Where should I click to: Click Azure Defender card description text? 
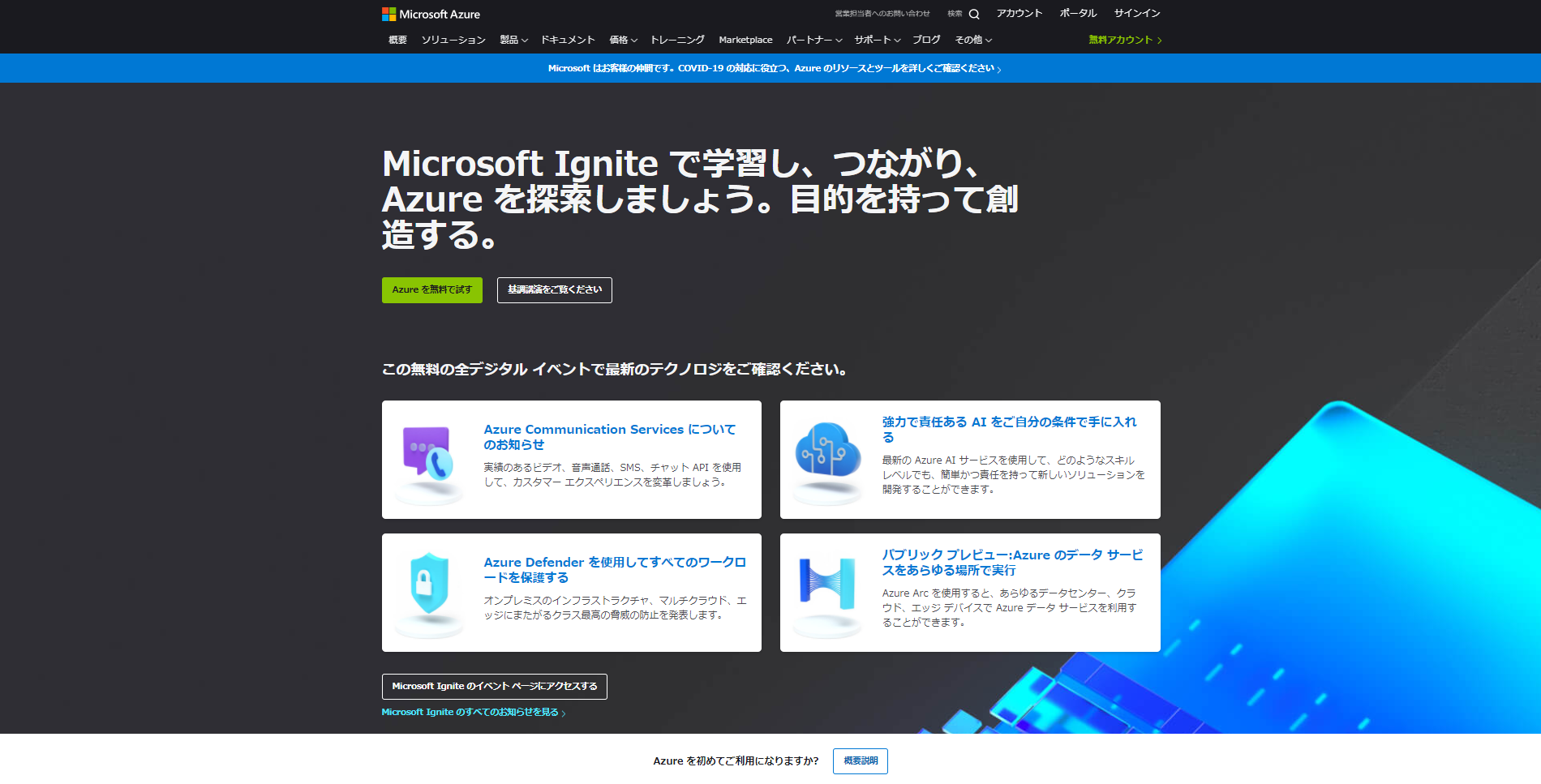pyautogui.click(x=615, y=608)
